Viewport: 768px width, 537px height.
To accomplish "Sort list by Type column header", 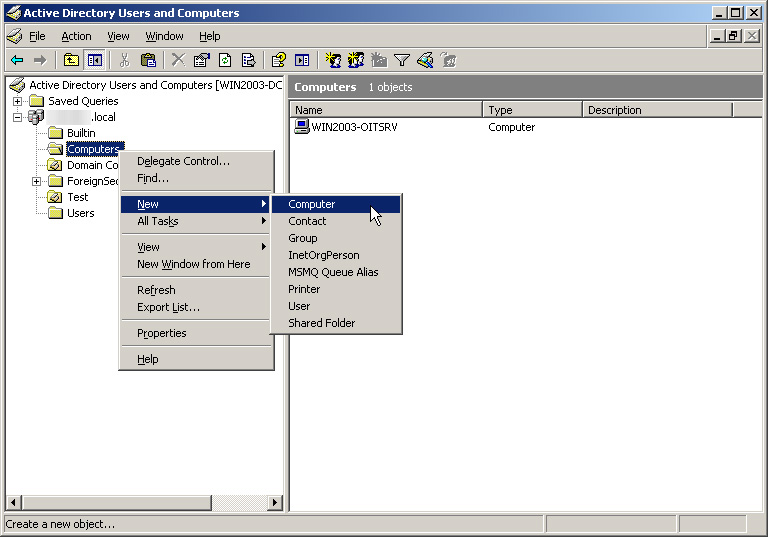I will click(x=532, y=110).
